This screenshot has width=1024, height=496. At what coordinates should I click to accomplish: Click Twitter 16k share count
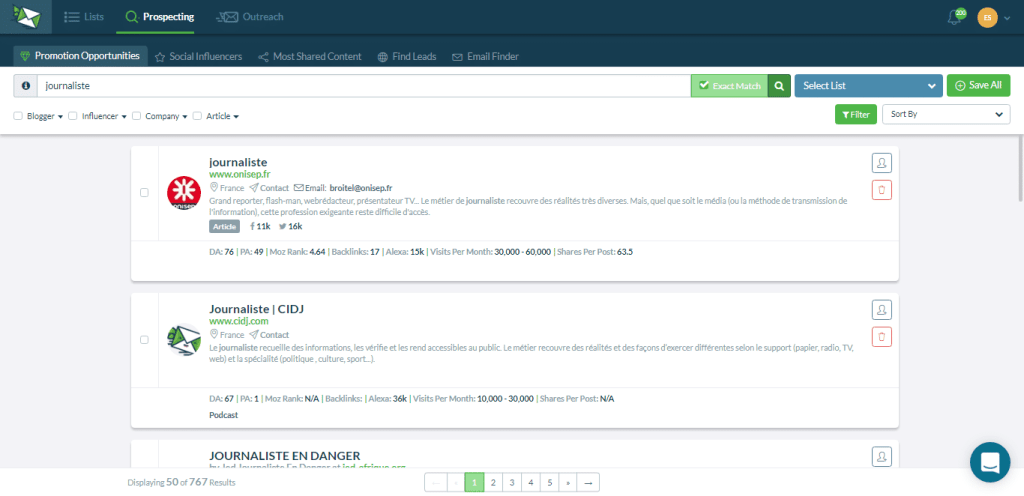(291, 226)
